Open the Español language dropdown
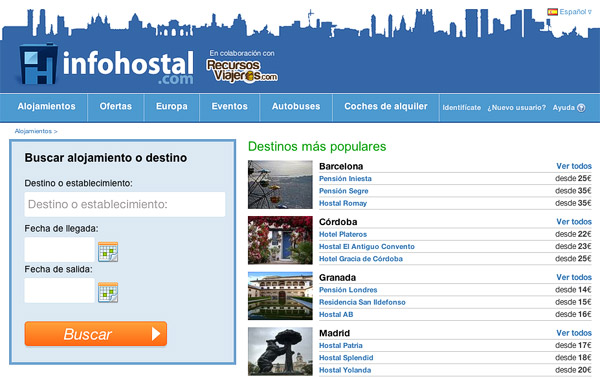This screenshot has height=379, width=600. pyautogui.click(x=575, y=12)
